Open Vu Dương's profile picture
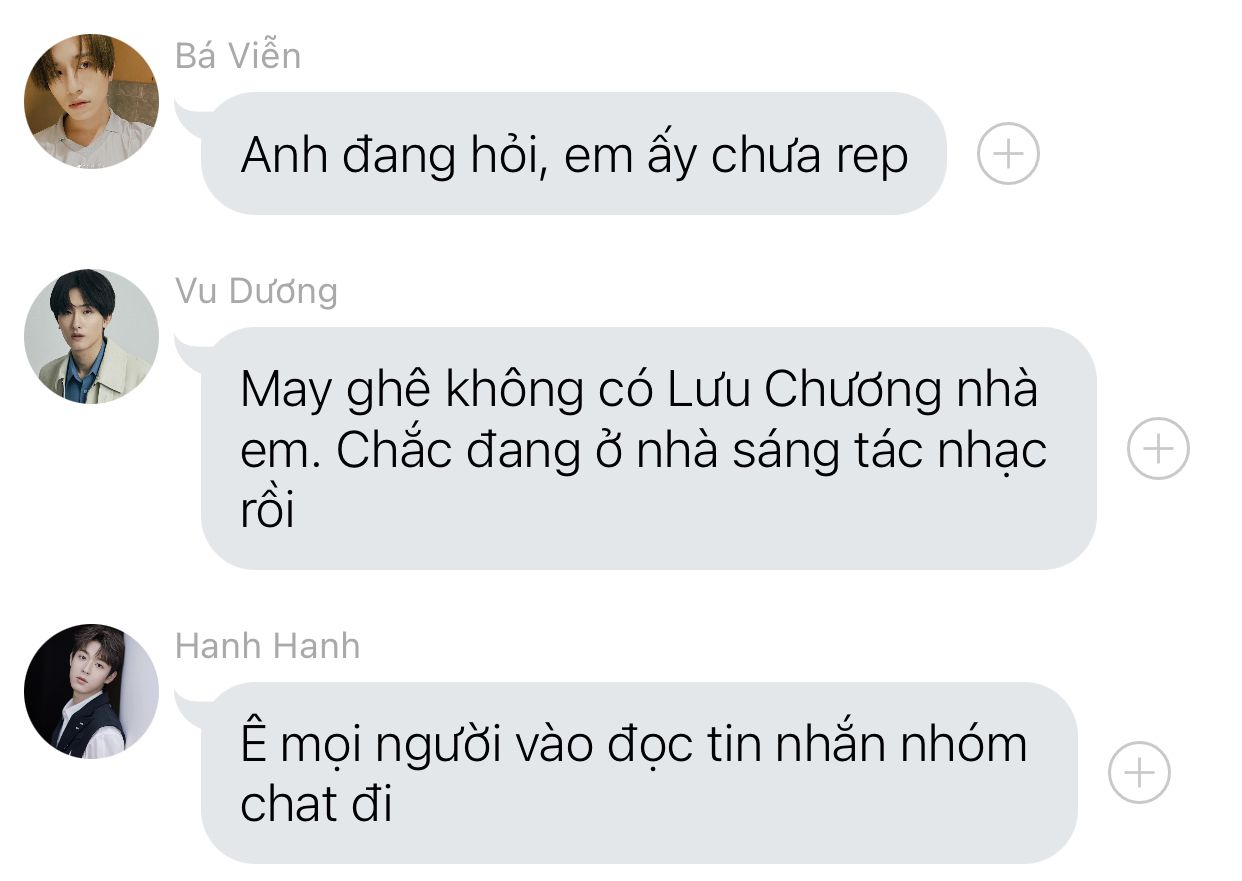 click(91, 336)
